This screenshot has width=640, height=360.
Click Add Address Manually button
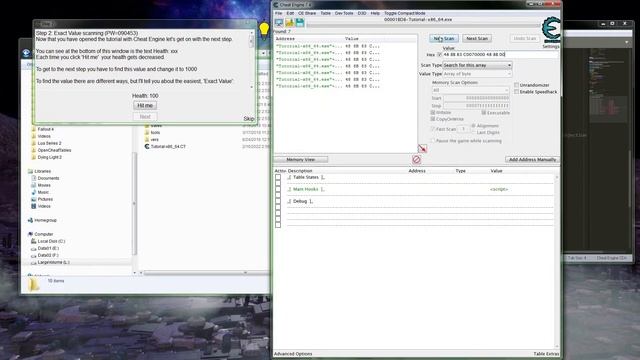[x=532, y=160]
